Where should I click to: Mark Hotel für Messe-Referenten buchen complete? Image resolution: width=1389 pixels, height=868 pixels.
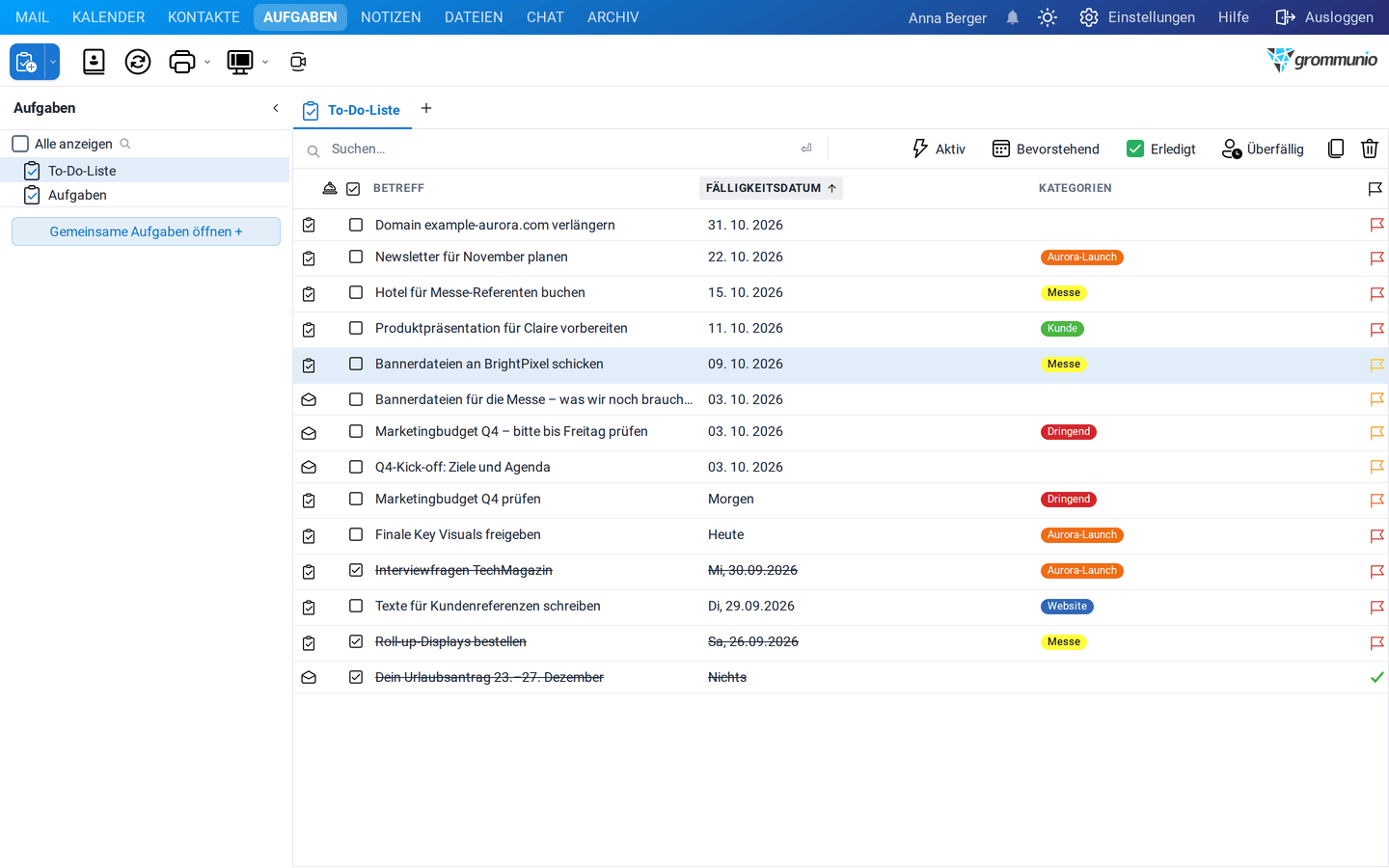356,292
